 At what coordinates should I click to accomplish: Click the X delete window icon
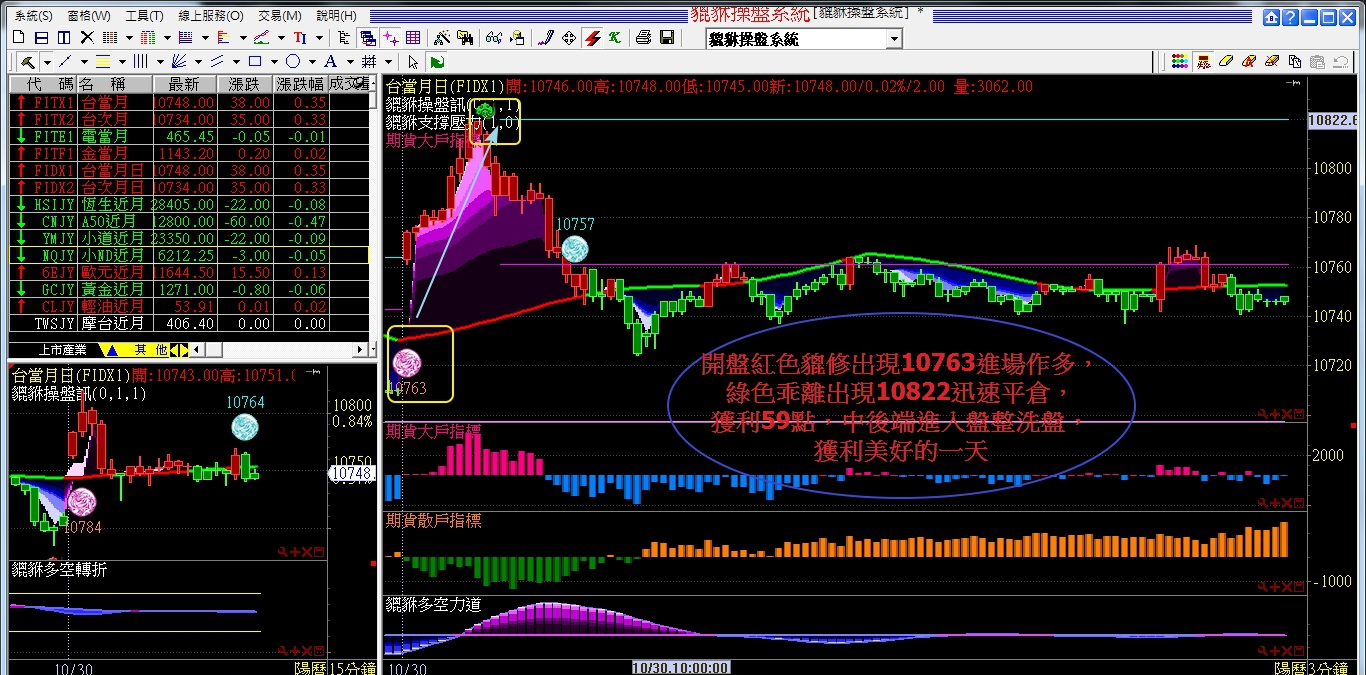pos(87,37)
